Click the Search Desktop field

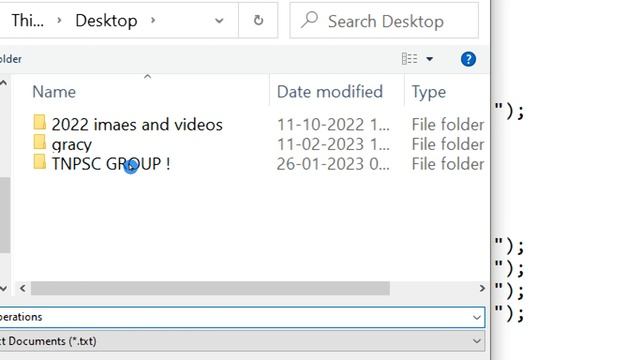(384, 20)
